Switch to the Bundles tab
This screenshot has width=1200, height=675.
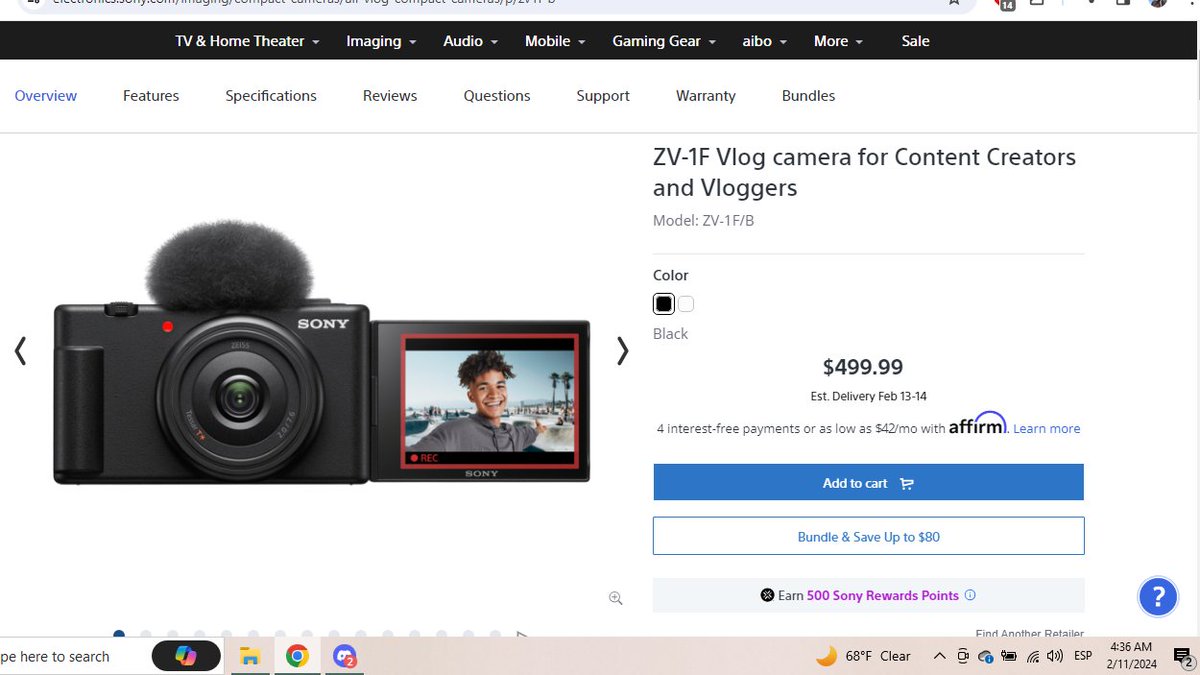pos(808,96)
